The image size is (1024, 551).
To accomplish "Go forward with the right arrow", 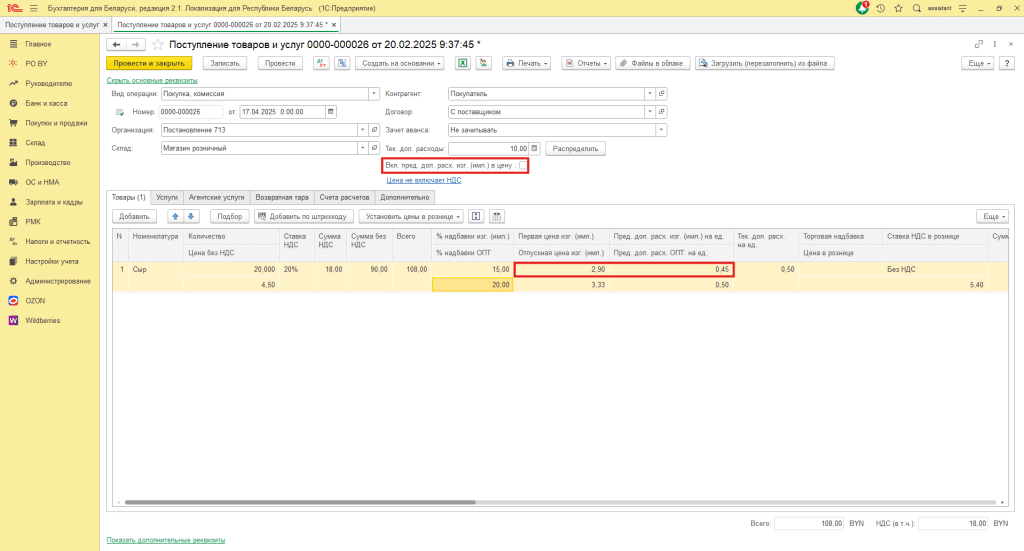I will click(x=135, y=44).
